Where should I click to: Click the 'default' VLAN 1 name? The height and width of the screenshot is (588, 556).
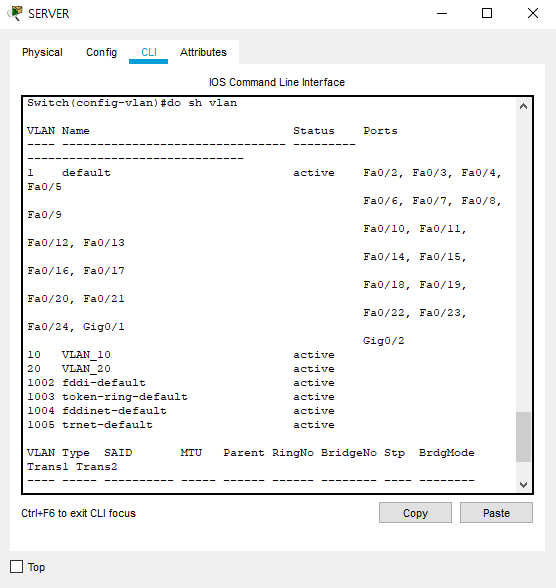coord(86,173)
